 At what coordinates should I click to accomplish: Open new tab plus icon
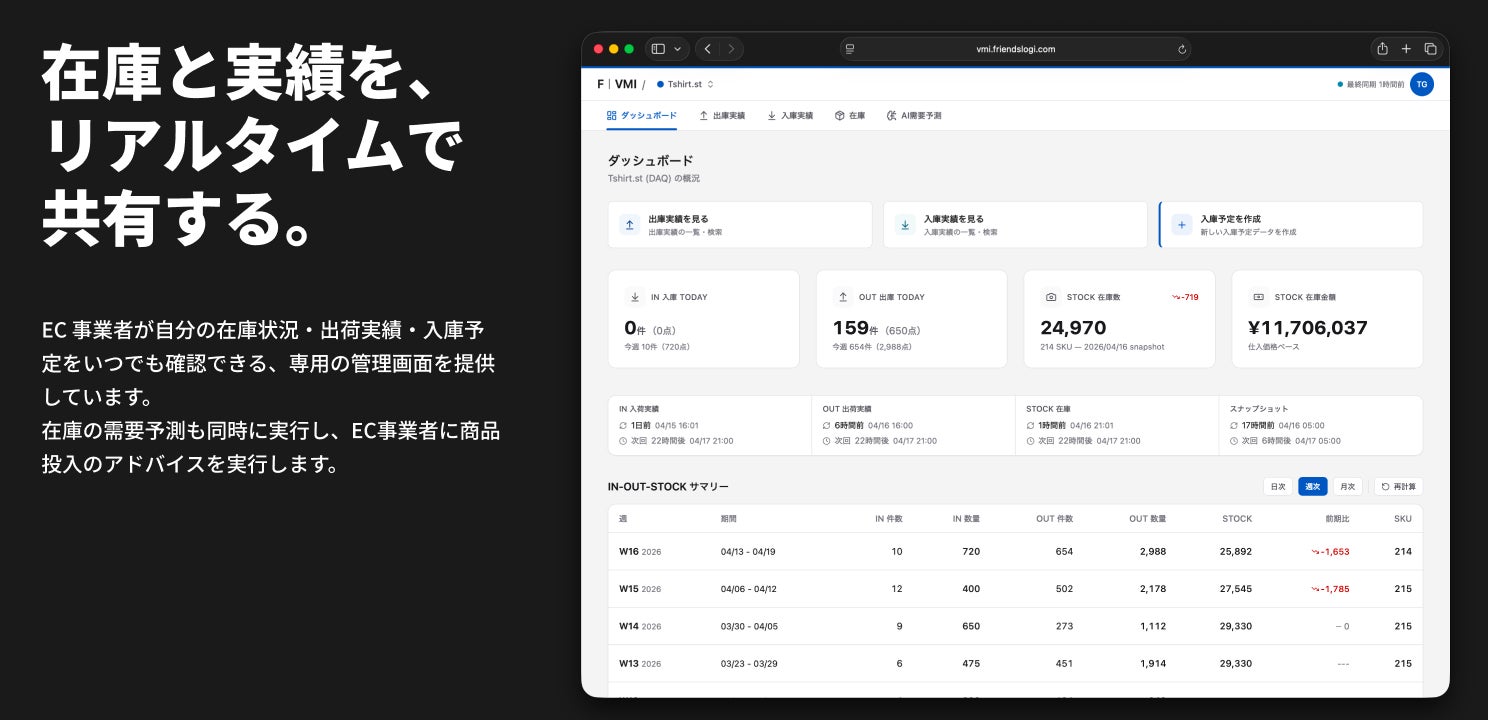click(x=1406, y=48)
